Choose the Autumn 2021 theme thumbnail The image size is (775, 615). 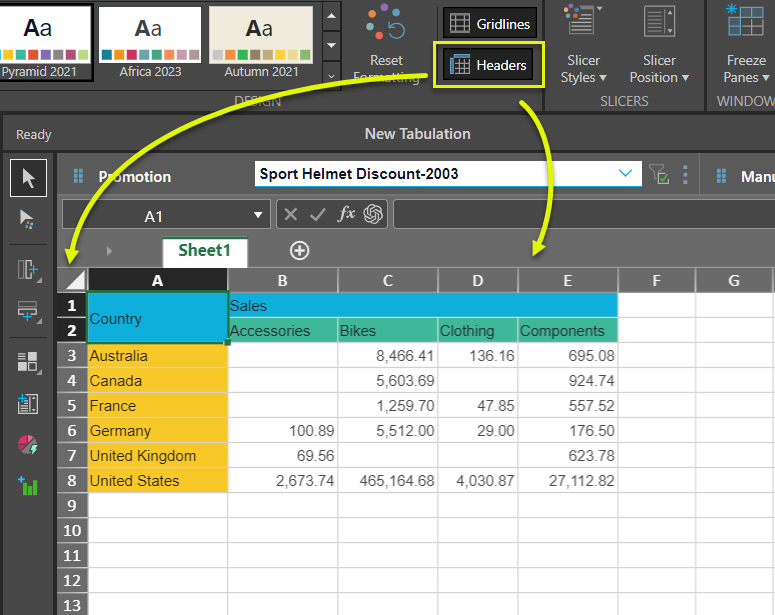click(x=259, y=41)
